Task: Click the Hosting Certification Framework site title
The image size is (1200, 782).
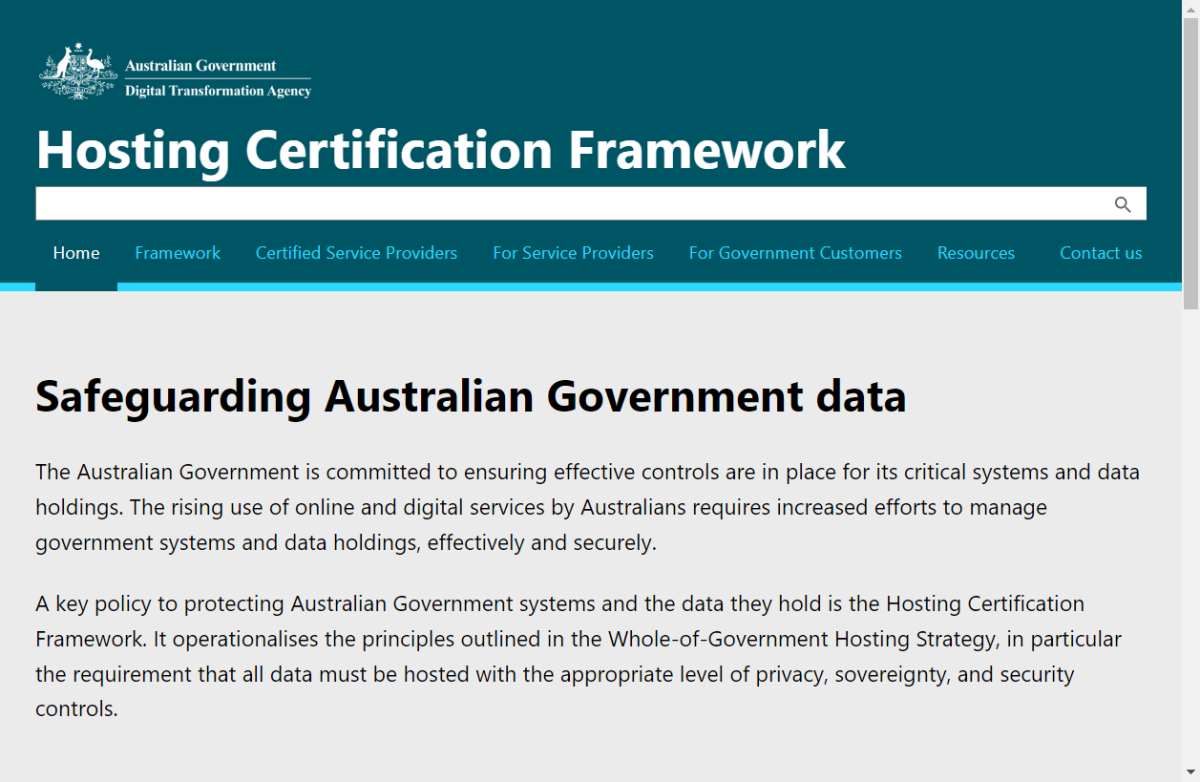Action: click(x=441, y=149)
